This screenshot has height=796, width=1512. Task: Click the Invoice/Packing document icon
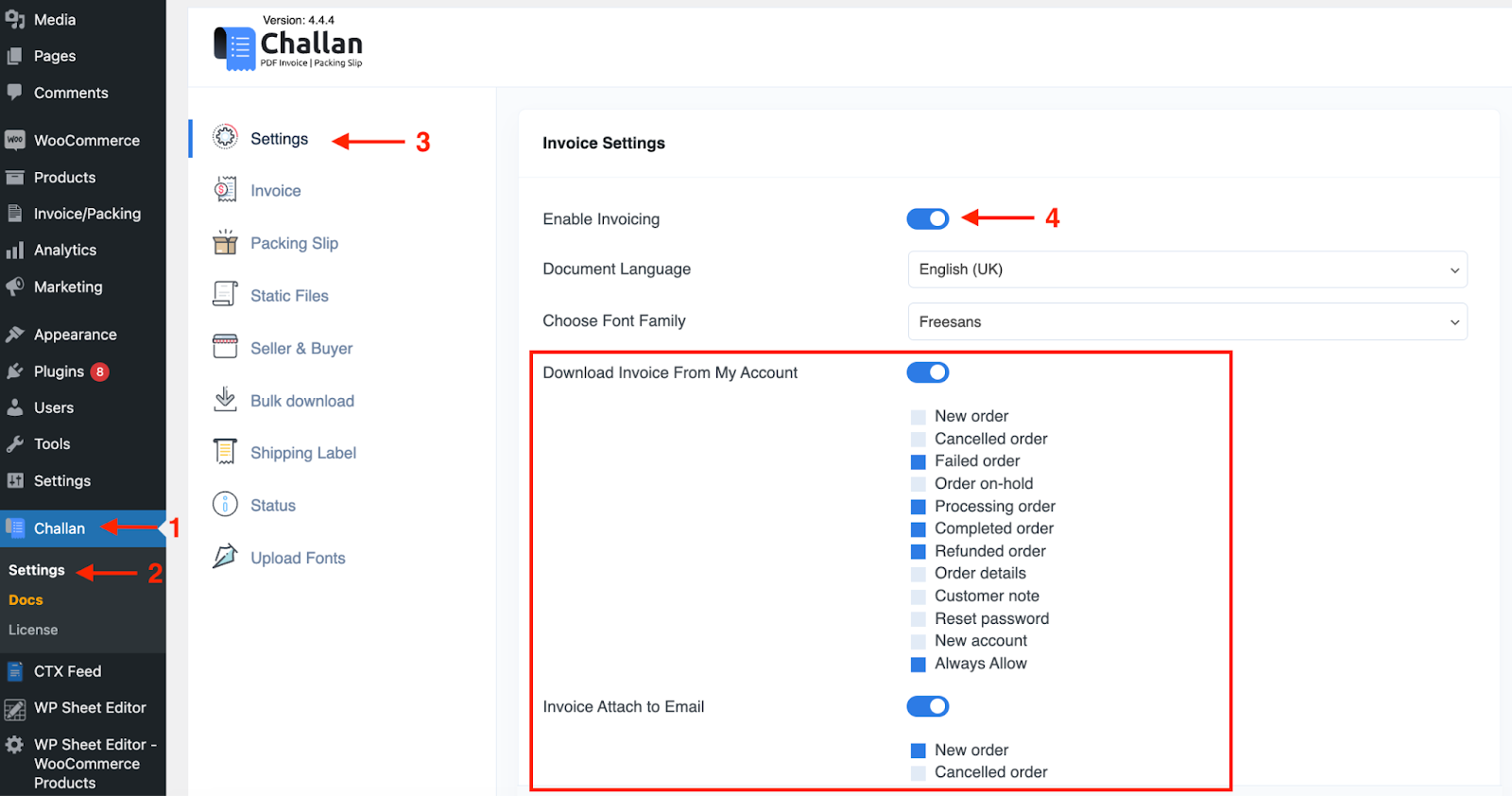coord(14,214)
